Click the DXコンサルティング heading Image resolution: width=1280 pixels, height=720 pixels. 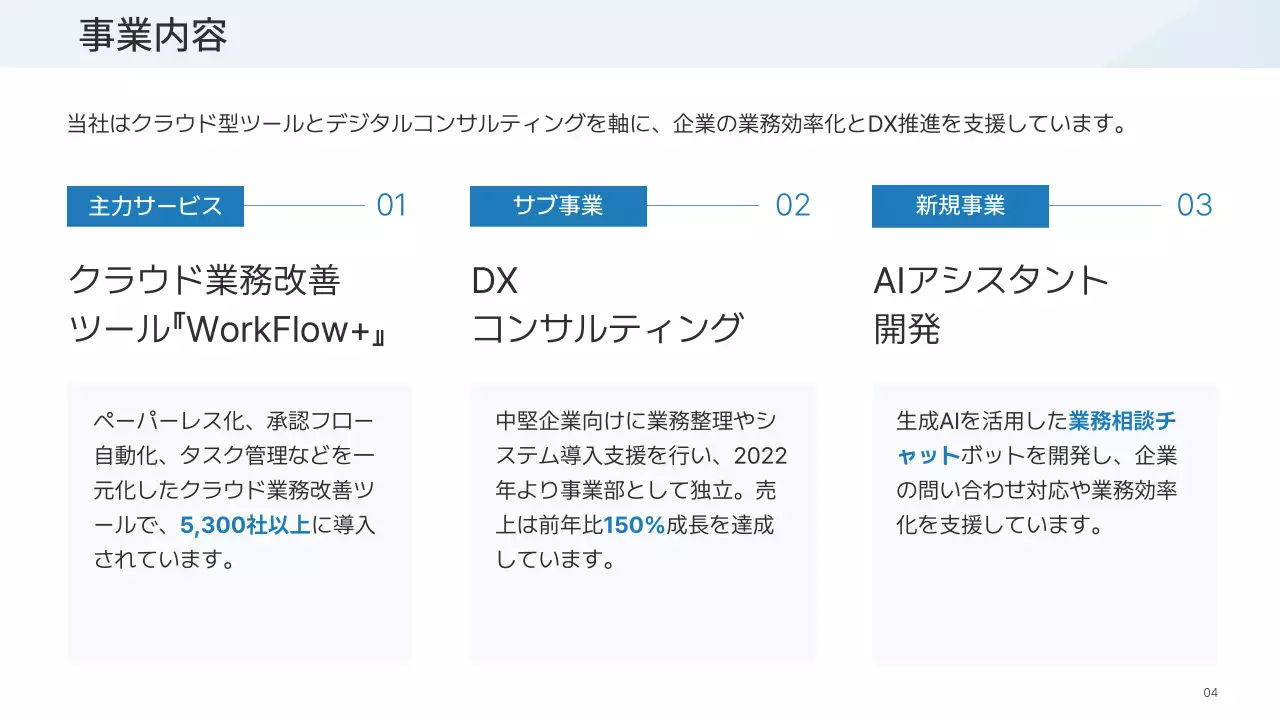[x=610, y=305]
